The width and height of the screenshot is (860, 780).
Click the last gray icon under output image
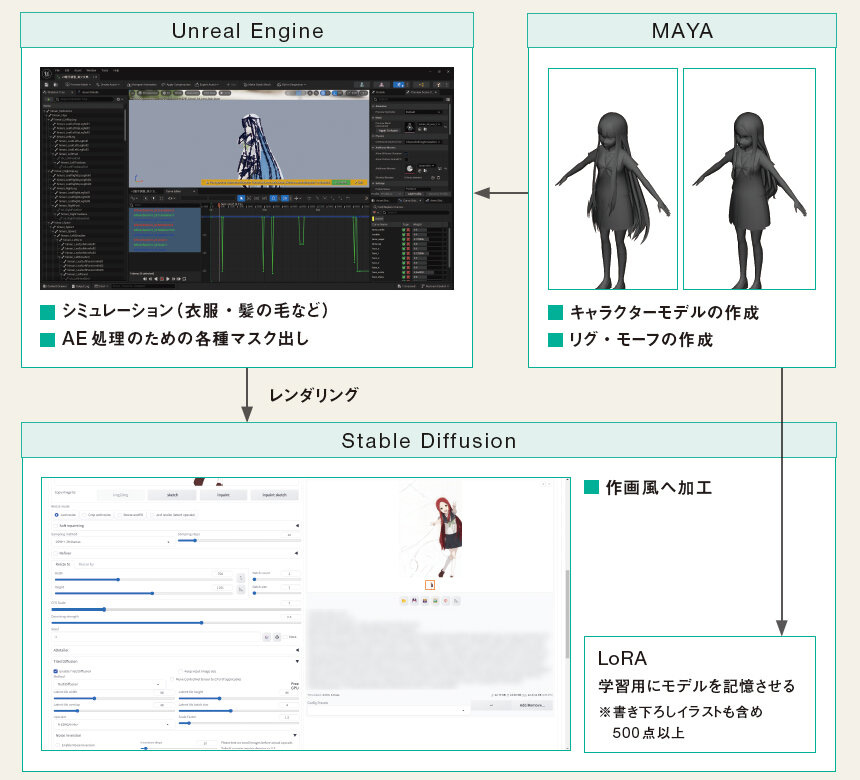(x=456, y=601)
